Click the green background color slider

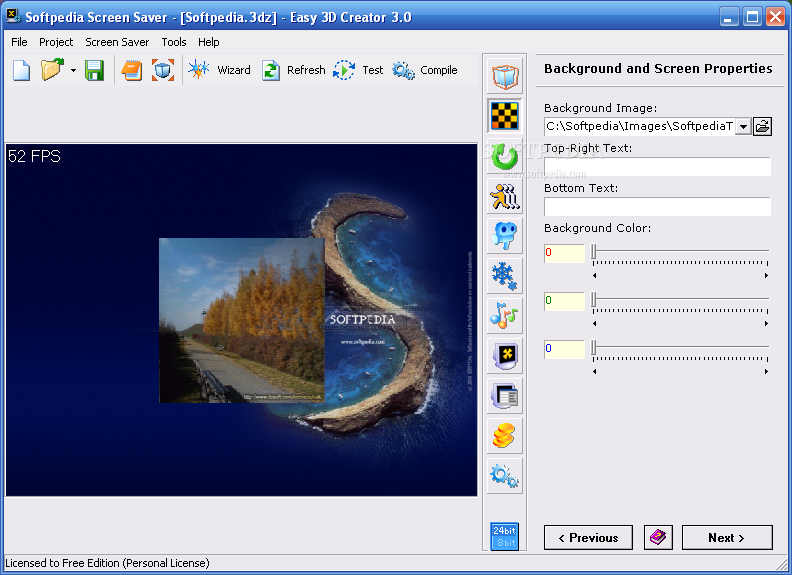point(680,302)
